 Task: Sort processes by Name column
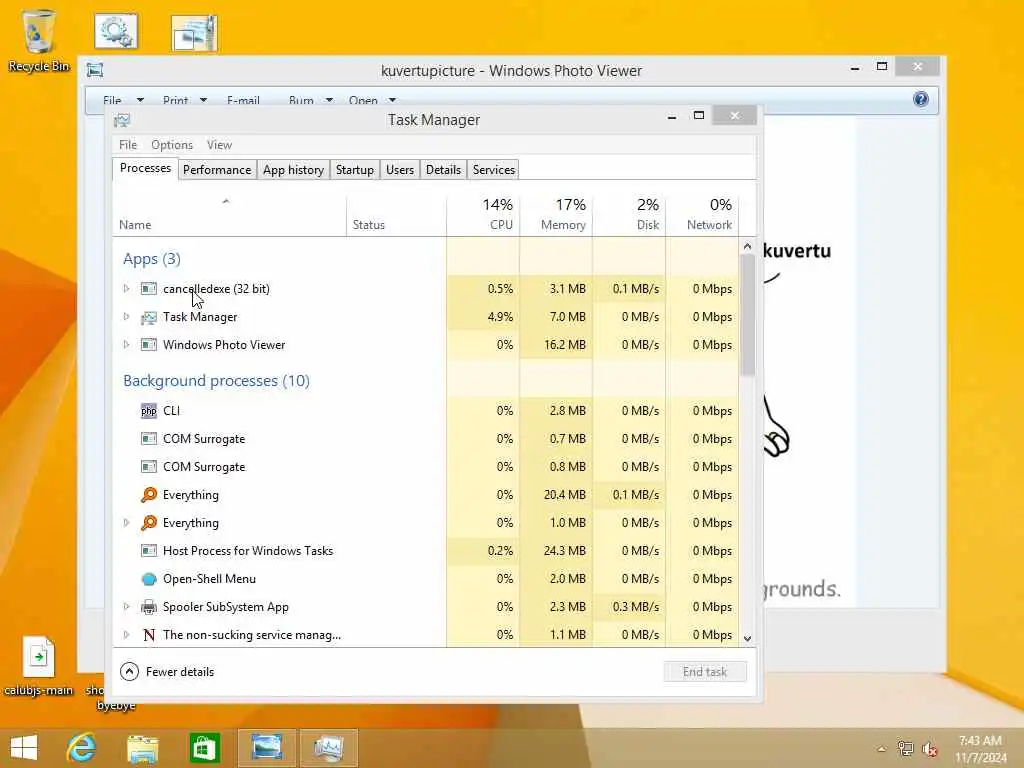(229, 216)
